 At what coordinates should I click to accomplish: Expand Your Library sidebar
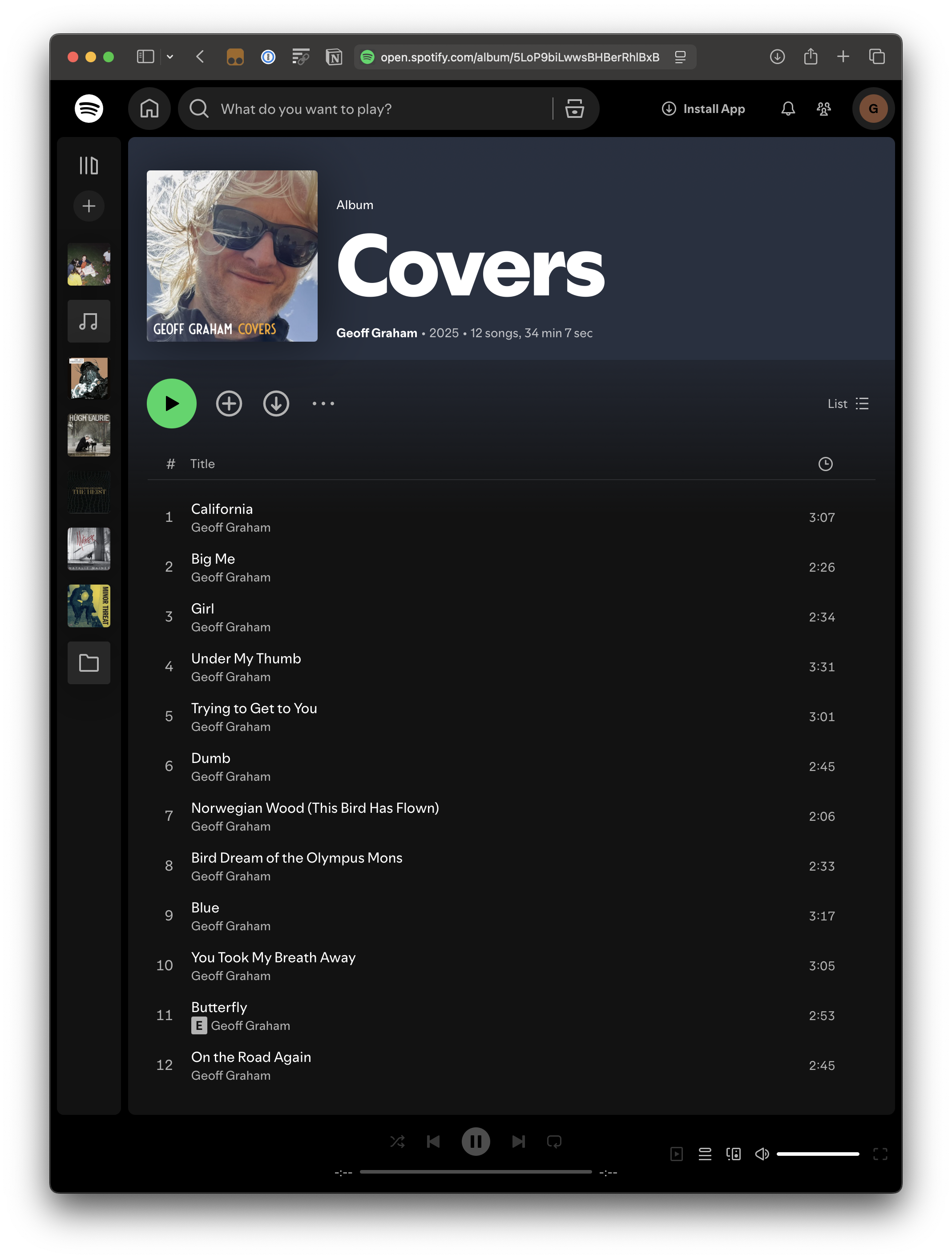[x=89, y=165]
